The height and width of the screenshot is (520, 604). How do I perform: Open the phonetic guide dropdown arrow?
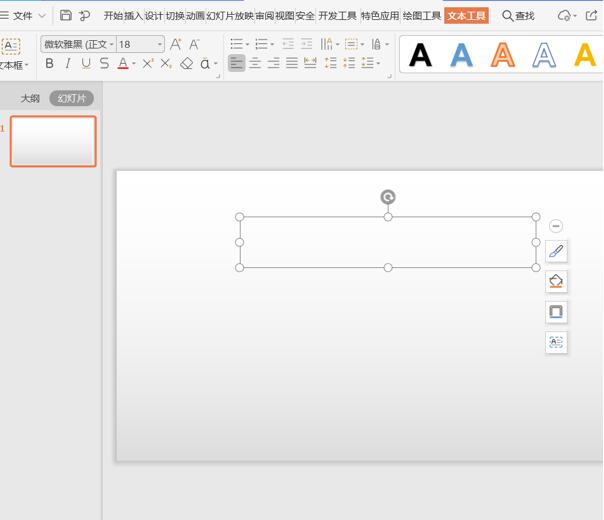pyautogui.click(x=216, y=64)
